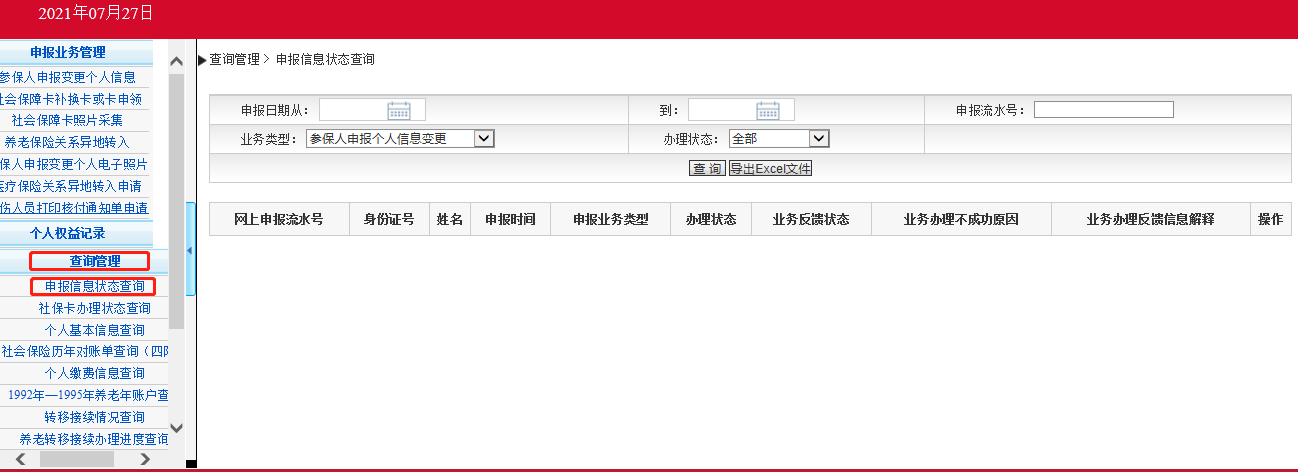Open 社保卡办理状态查询 link
This screenshot has width=1298, height=472.
(x=95, y=308)
